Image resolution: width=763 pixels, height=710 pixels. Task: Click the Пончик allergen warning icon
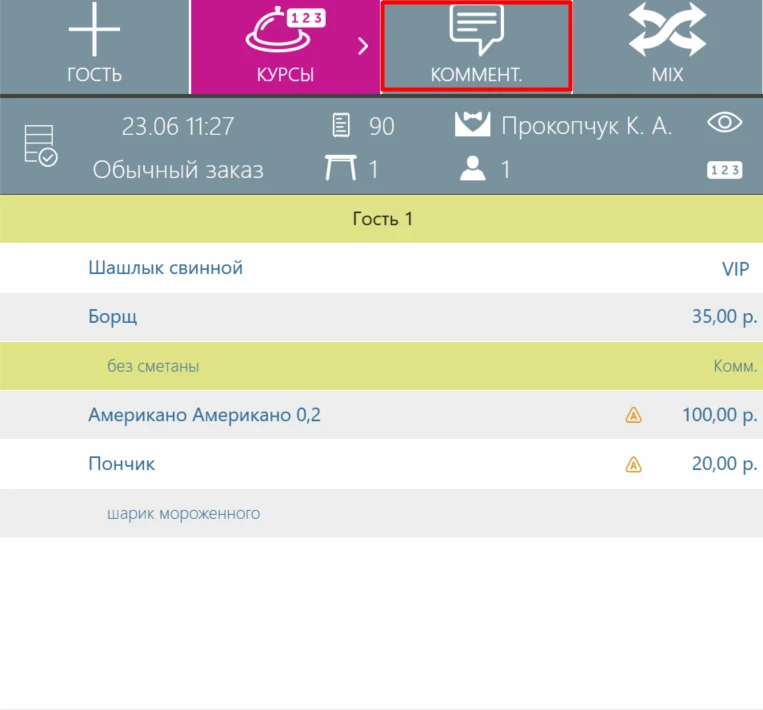[633, 464]
